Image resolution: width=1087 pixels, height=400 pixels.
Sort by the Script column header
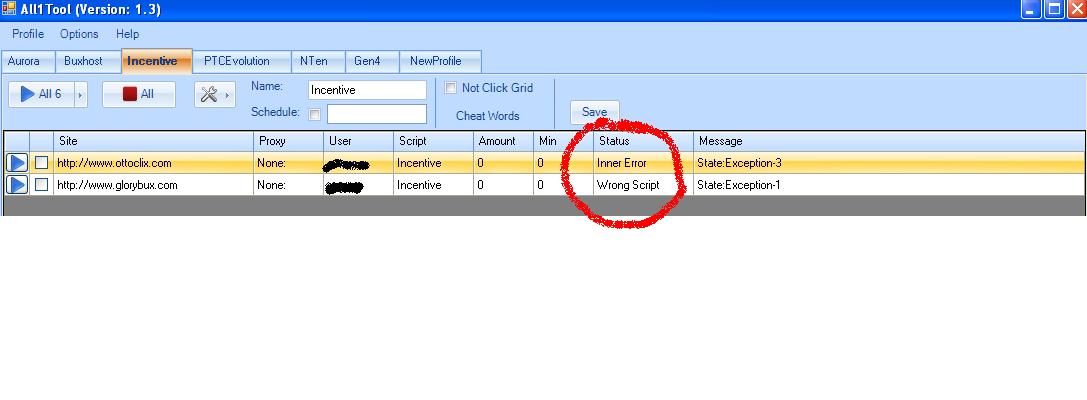(433, 141)
